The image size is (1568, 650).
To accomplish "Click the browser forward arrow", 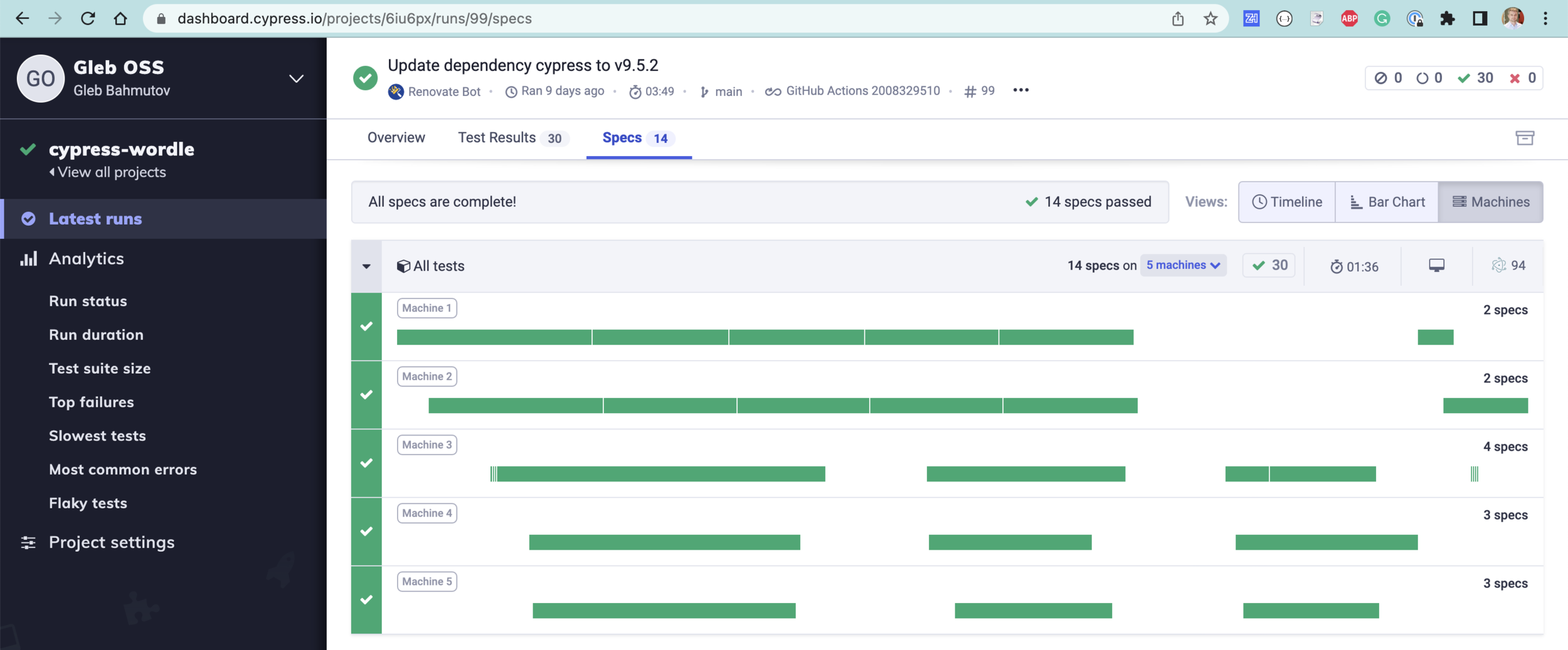I will point(55,19).
